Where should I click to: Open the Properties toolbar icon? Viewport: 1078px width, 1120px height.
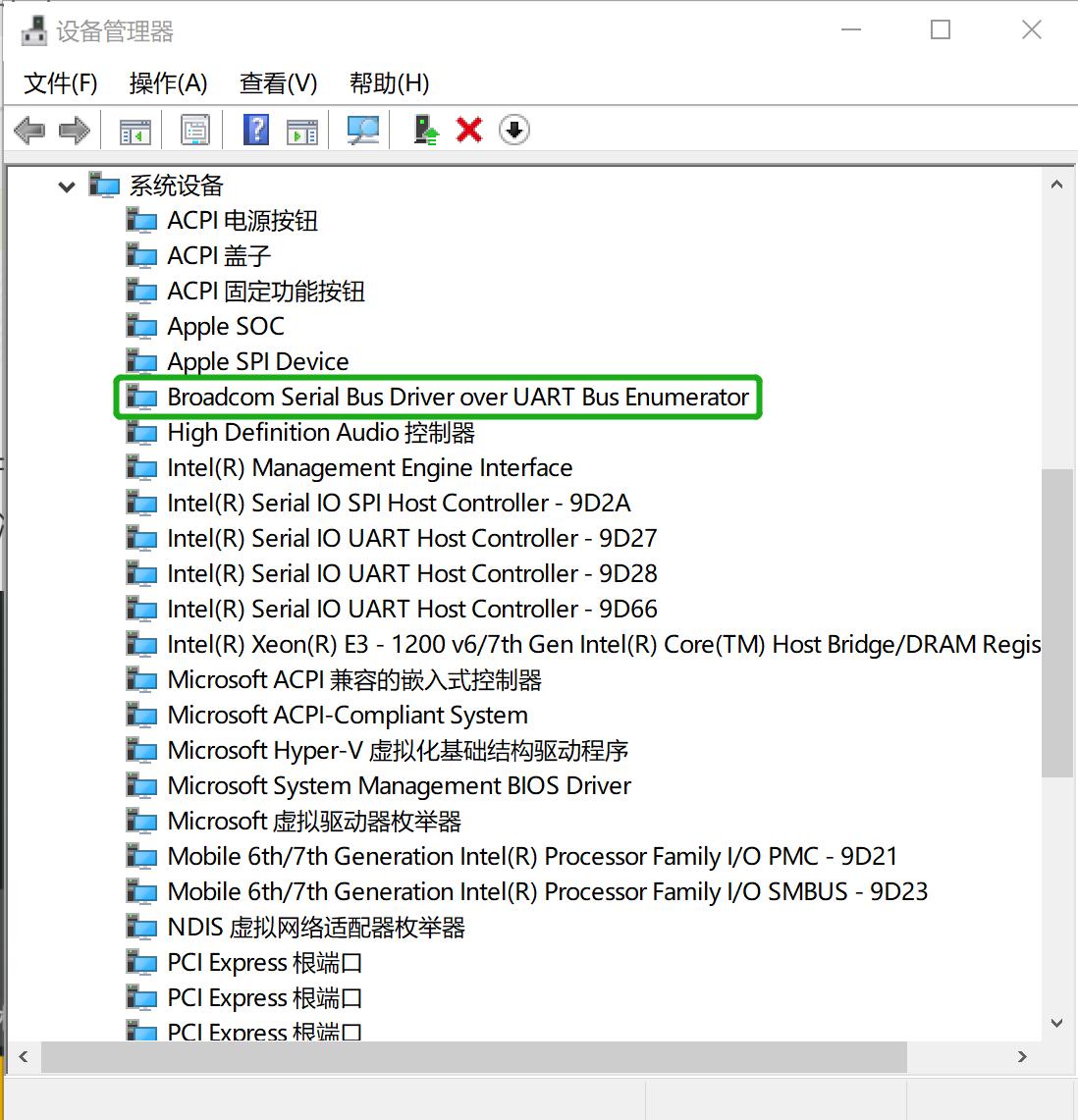195,130
